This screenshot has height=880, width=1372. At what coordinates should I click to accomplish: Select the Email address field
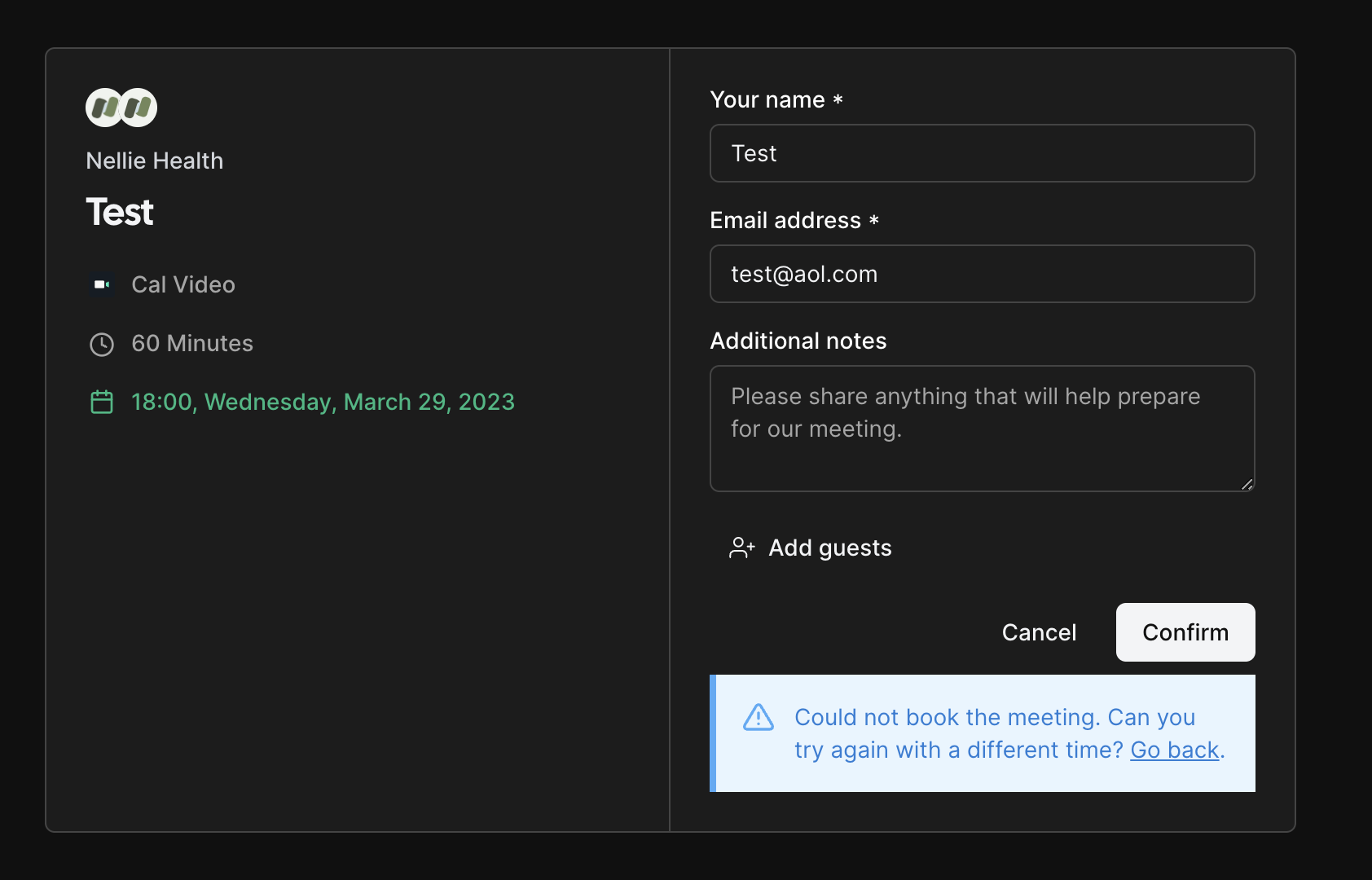pyautogui.click(x=981, y=274)
